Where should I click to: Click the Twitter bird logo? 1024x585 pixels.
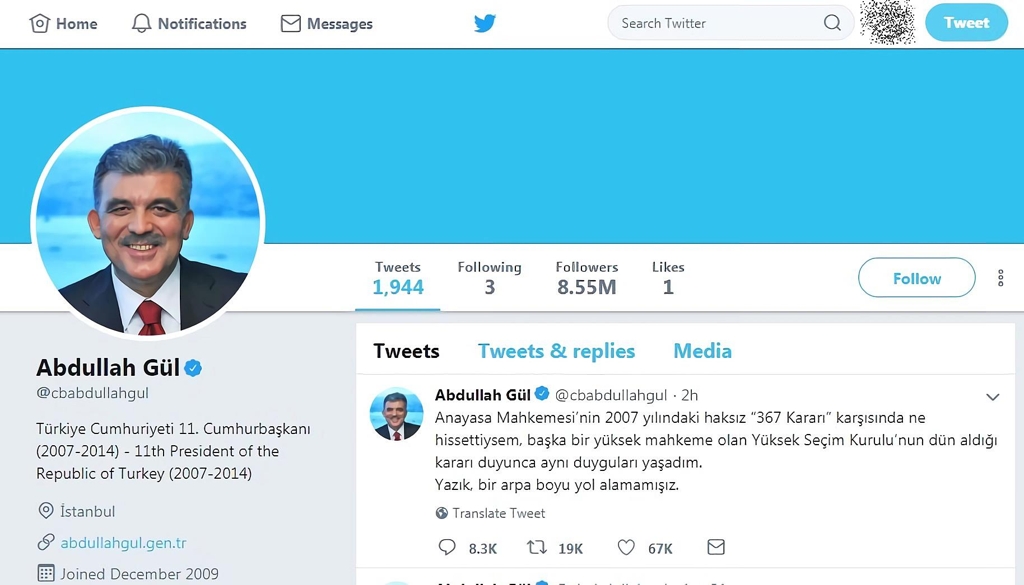[x=485, y=23]
